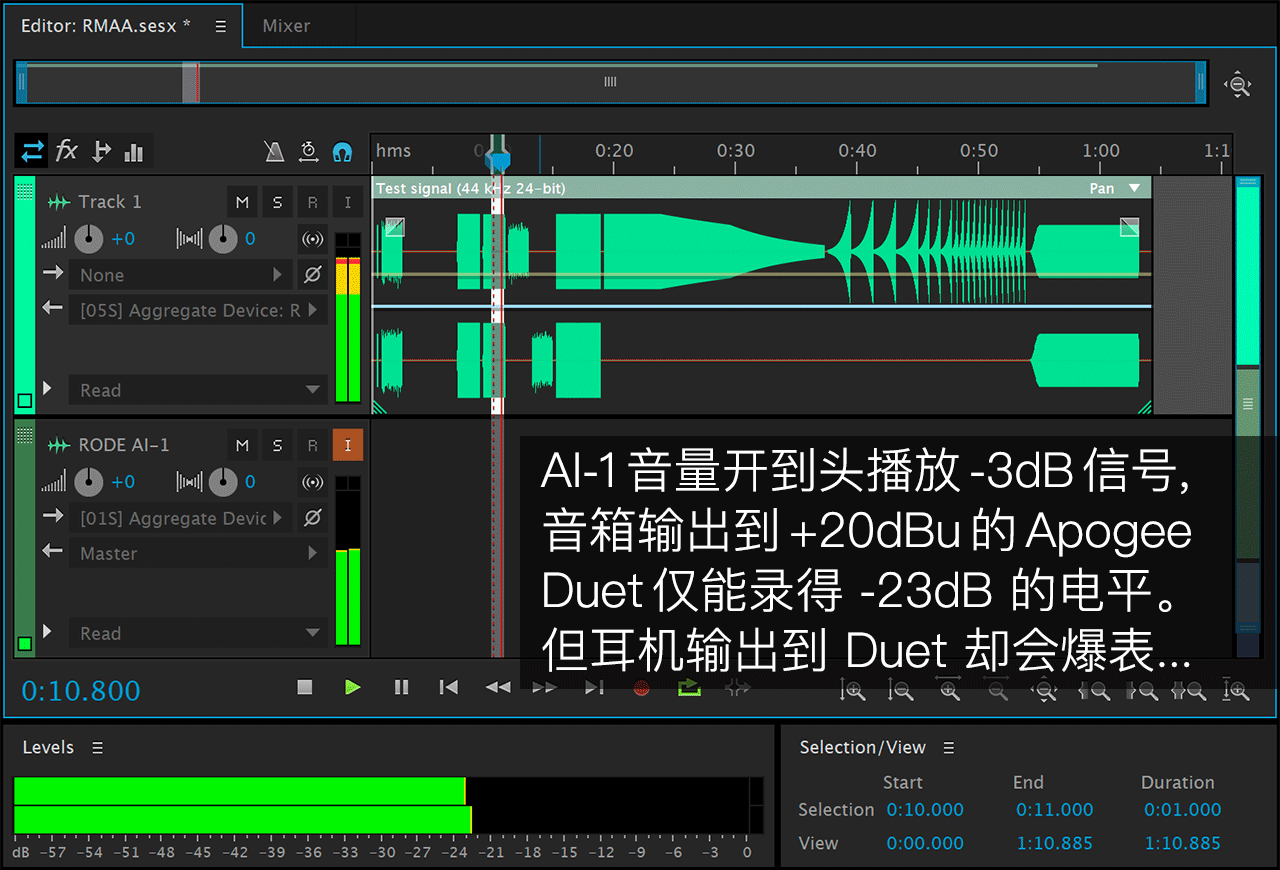Toggle global clip stretching stopwatch icon
The width and height of the screenshot is (1280, 870).
(x=309, y=152)
